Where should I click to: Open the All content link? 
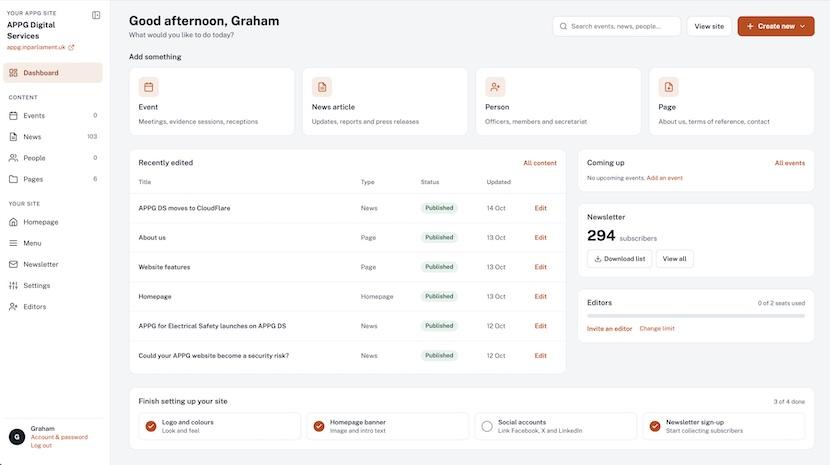(x=540, y=163)
